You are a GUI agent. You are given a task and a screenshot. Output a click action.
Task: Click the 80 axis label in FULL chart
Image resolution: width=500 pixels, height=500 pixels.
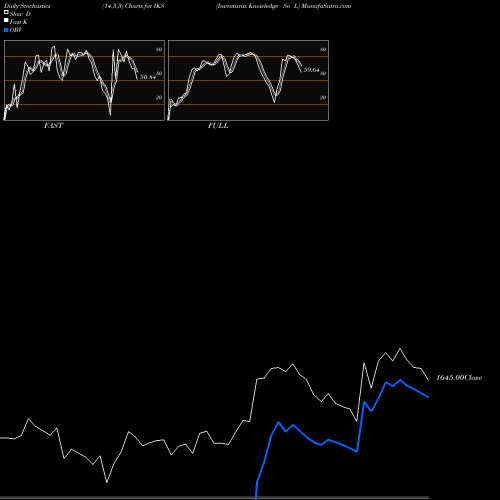323,49
